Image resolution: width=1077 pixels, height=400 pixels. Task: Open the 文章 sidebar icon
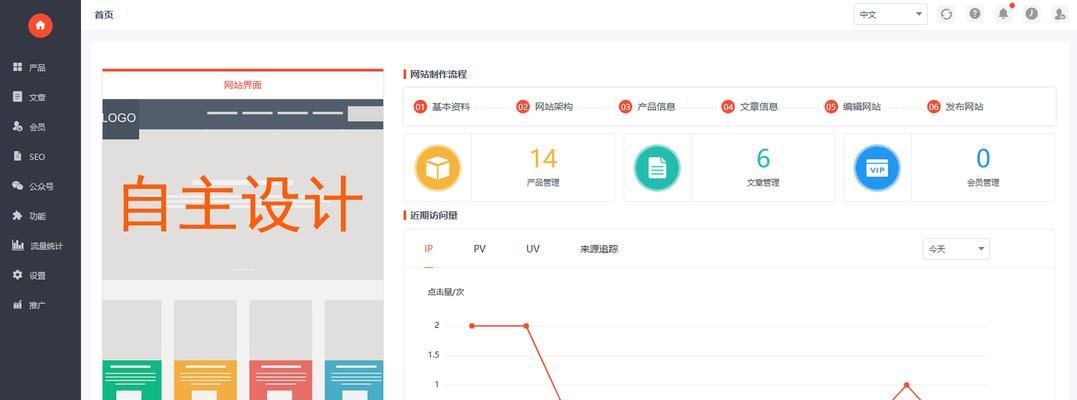point(18,97)
